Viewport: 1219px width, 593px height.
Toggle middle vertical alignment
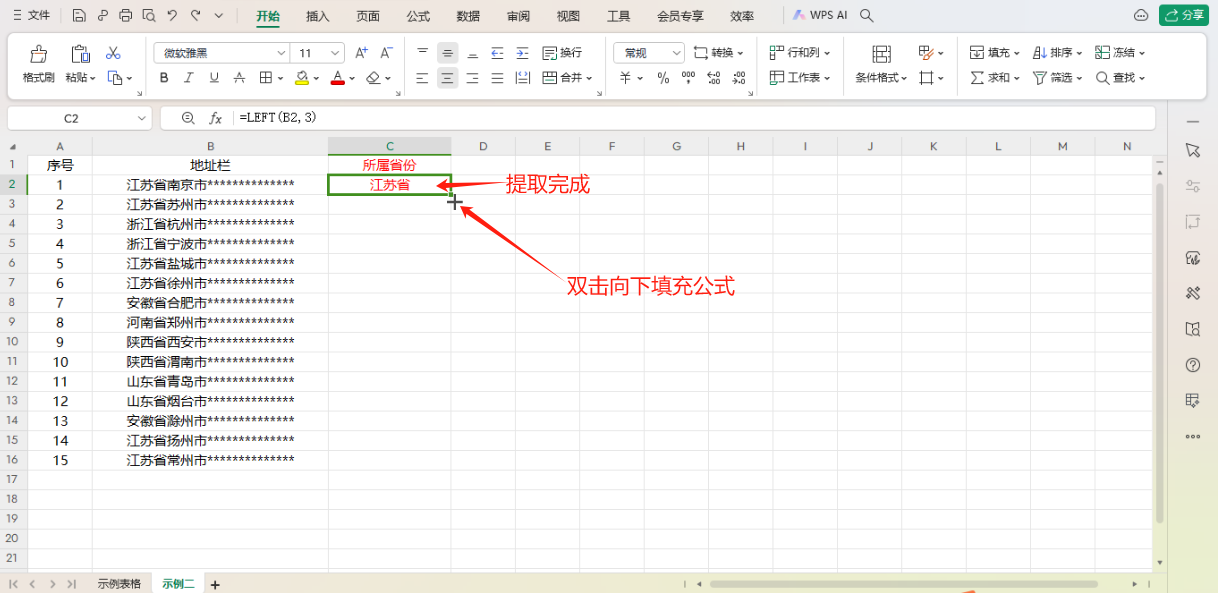point(447,53)
